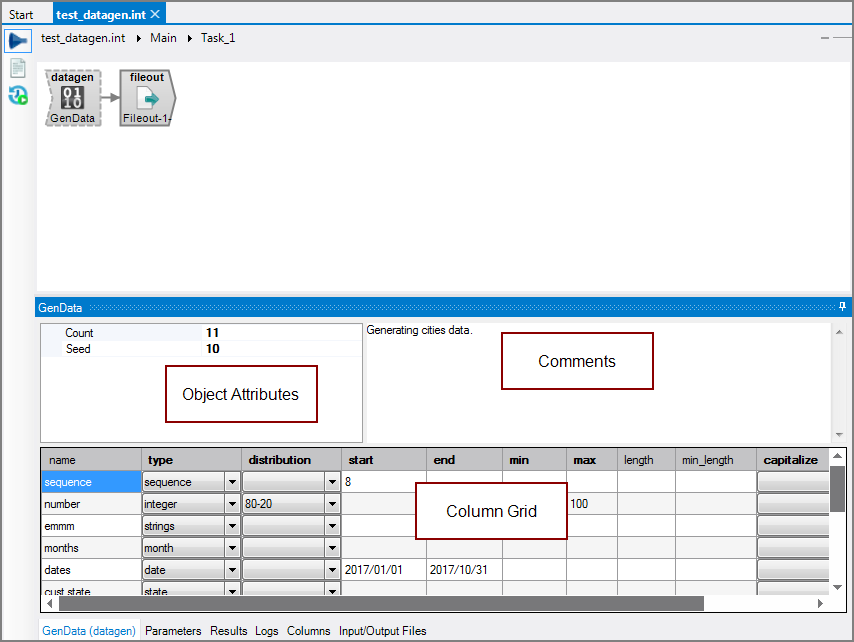This screenshot has width=854, height=642.
Task: Click the run flow icon in sidebar
Action: [17, 41]
